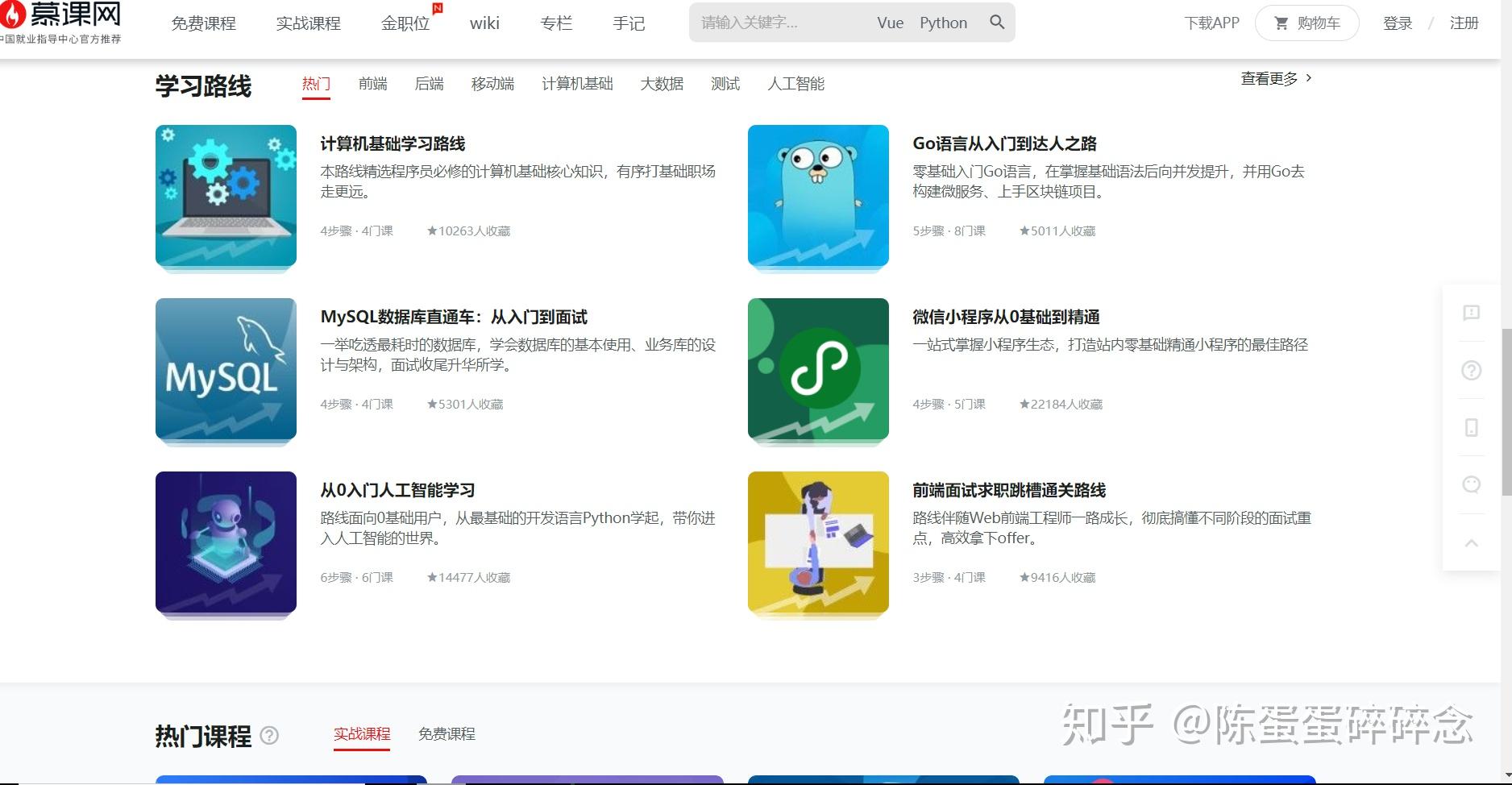1512x785 pixels.
Task: Select the 人工智能 learning path tab
Action: pos(795,84)
